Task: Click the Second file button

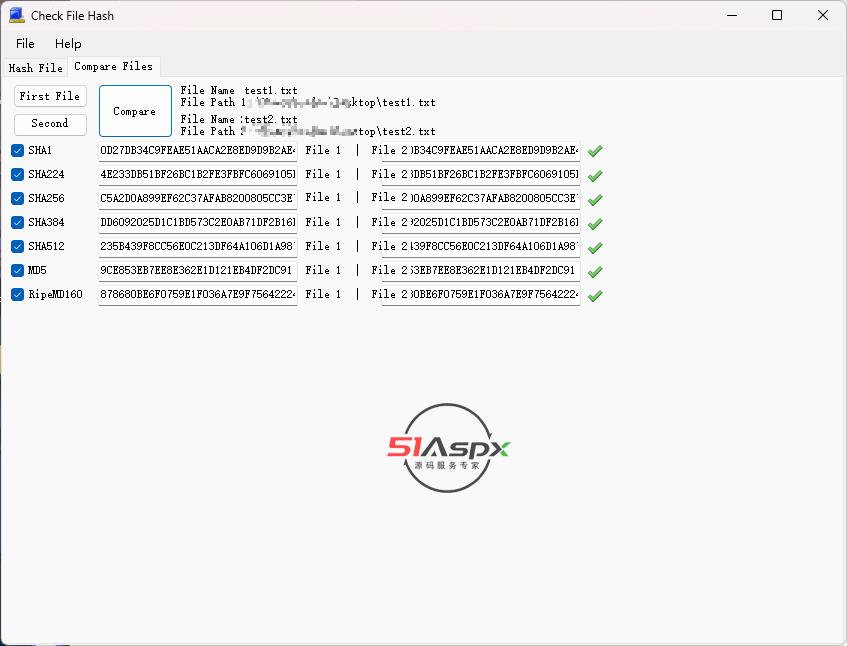Action: tap(50, 124)
